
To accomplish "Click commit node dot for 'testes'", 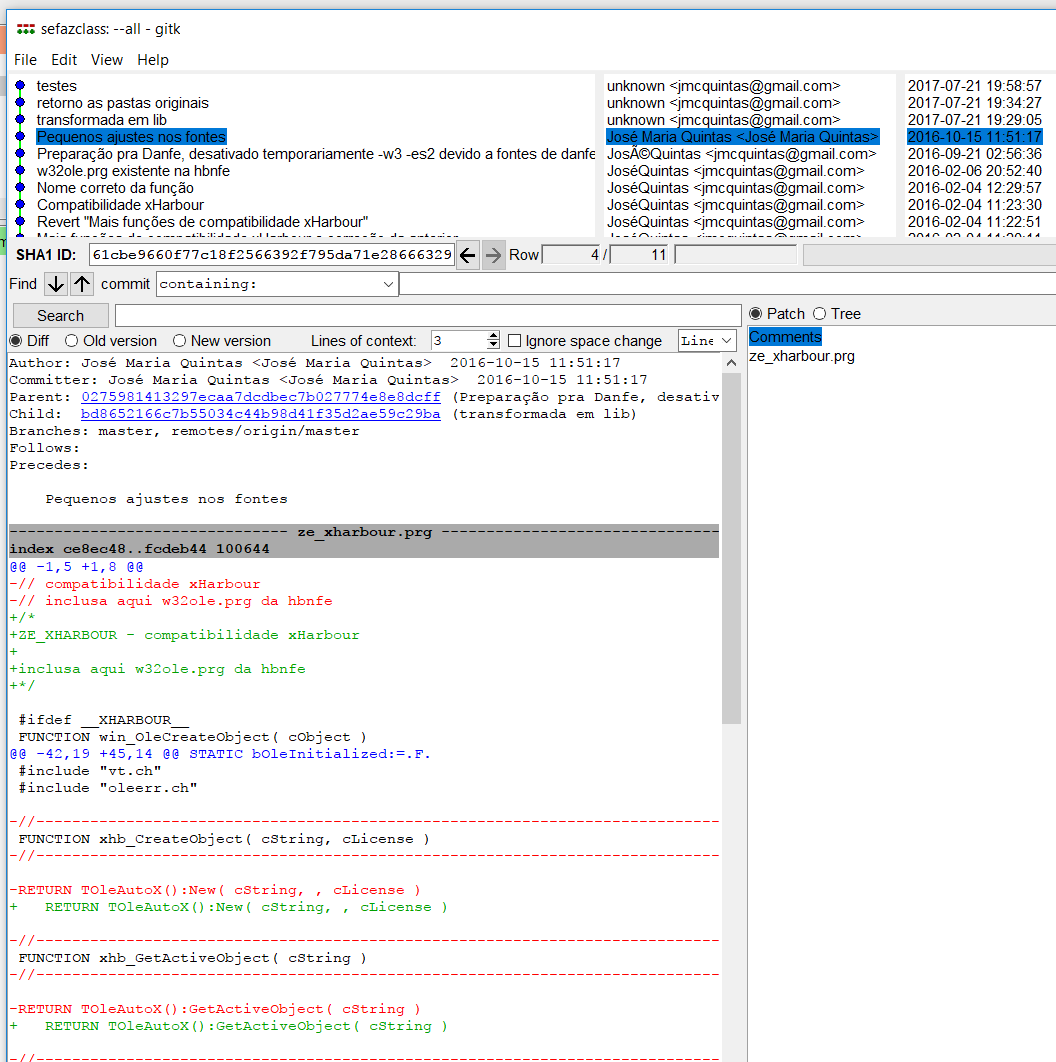I will 20,86.
